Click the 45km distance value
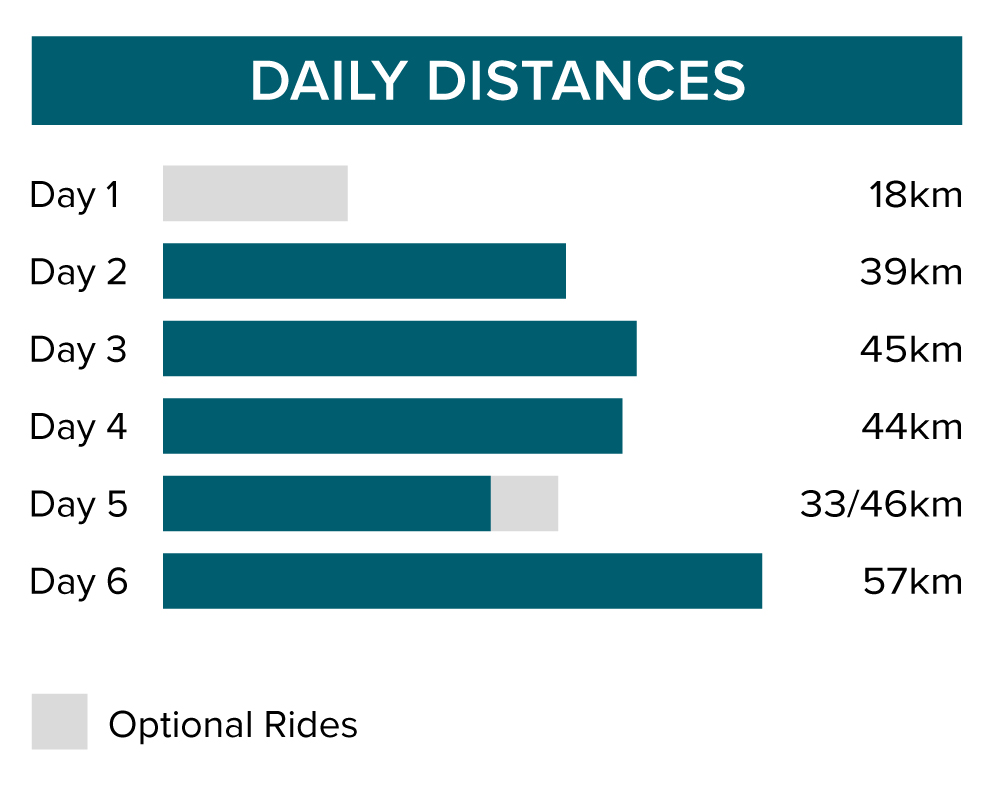This screenshot has width=1000, height=797. 911,350
